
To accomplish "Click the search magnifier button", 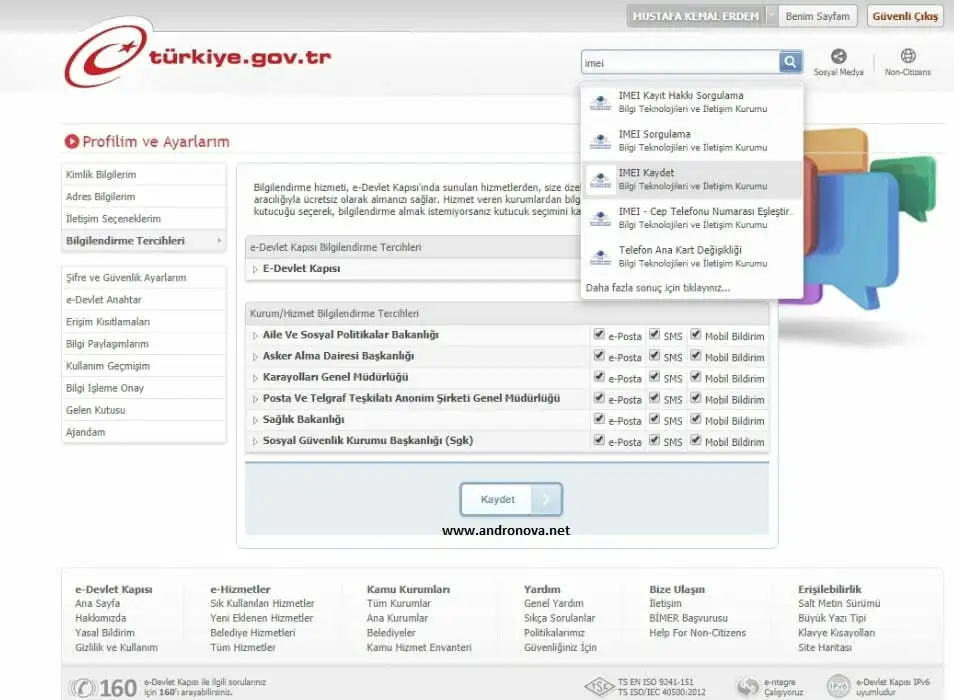I will click(x=790, y=61).
